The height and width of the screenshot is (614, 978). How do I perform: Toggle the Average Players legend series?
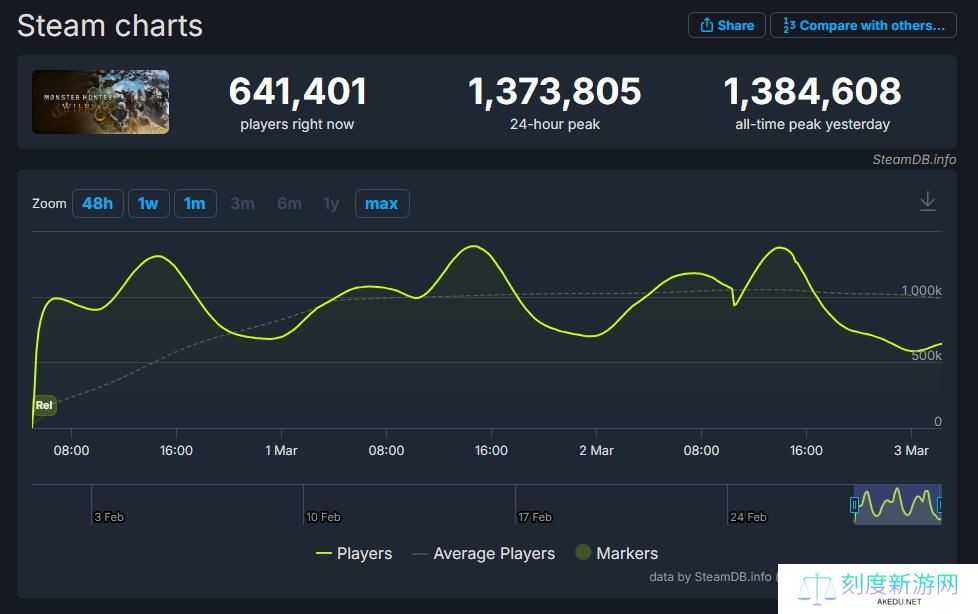coord(483,553)
